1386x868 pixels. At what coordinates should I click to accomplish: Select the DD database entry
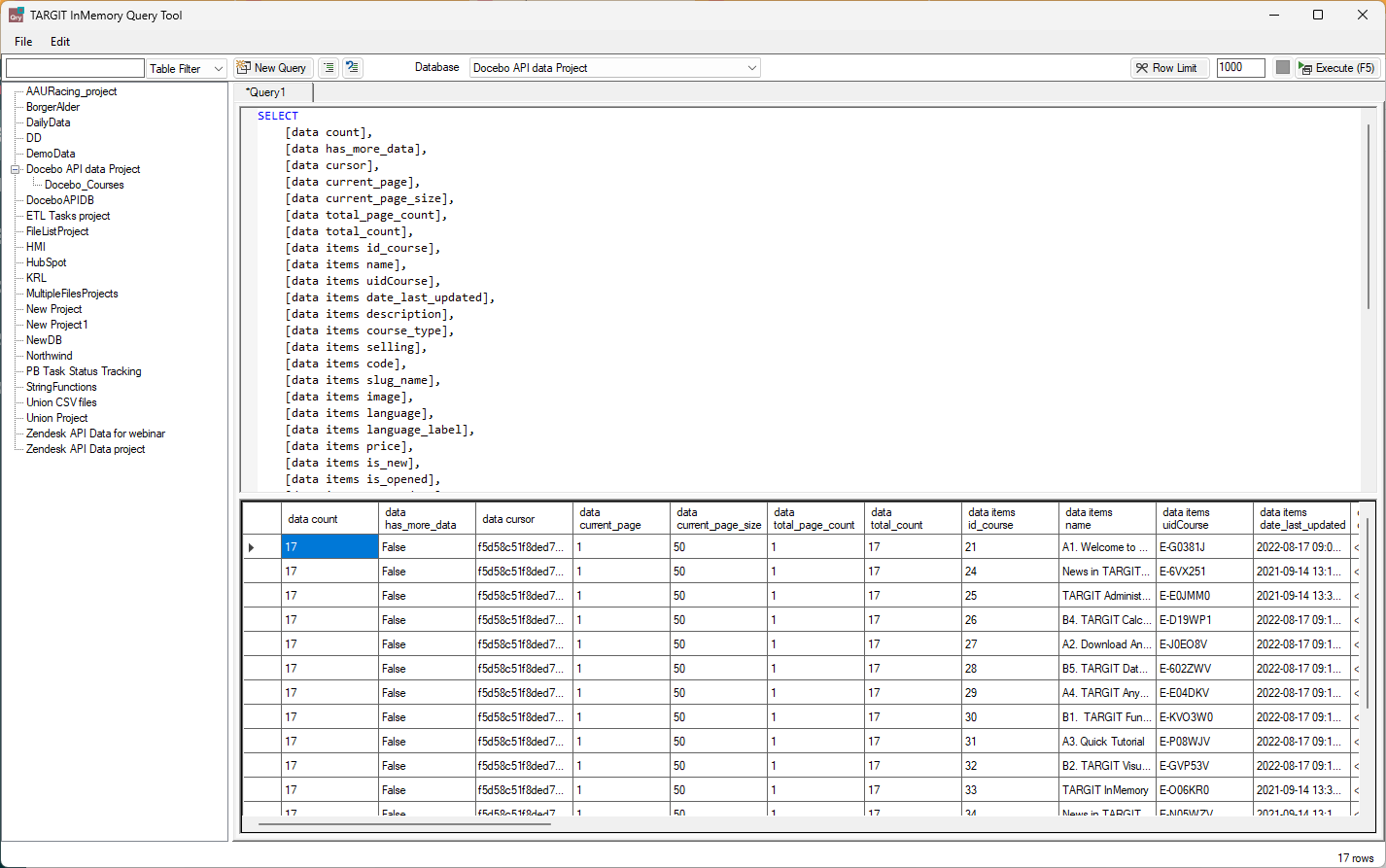pyautogui.click(x=34, y=138)
